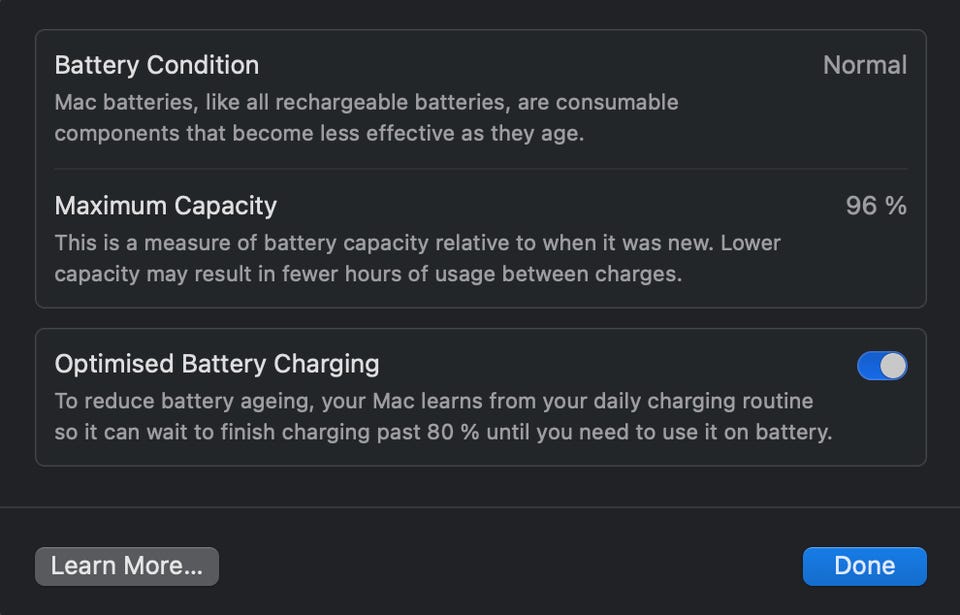
Task: Click the "To reduce battery ageing" description line
Action: click(x=434, y=402)
